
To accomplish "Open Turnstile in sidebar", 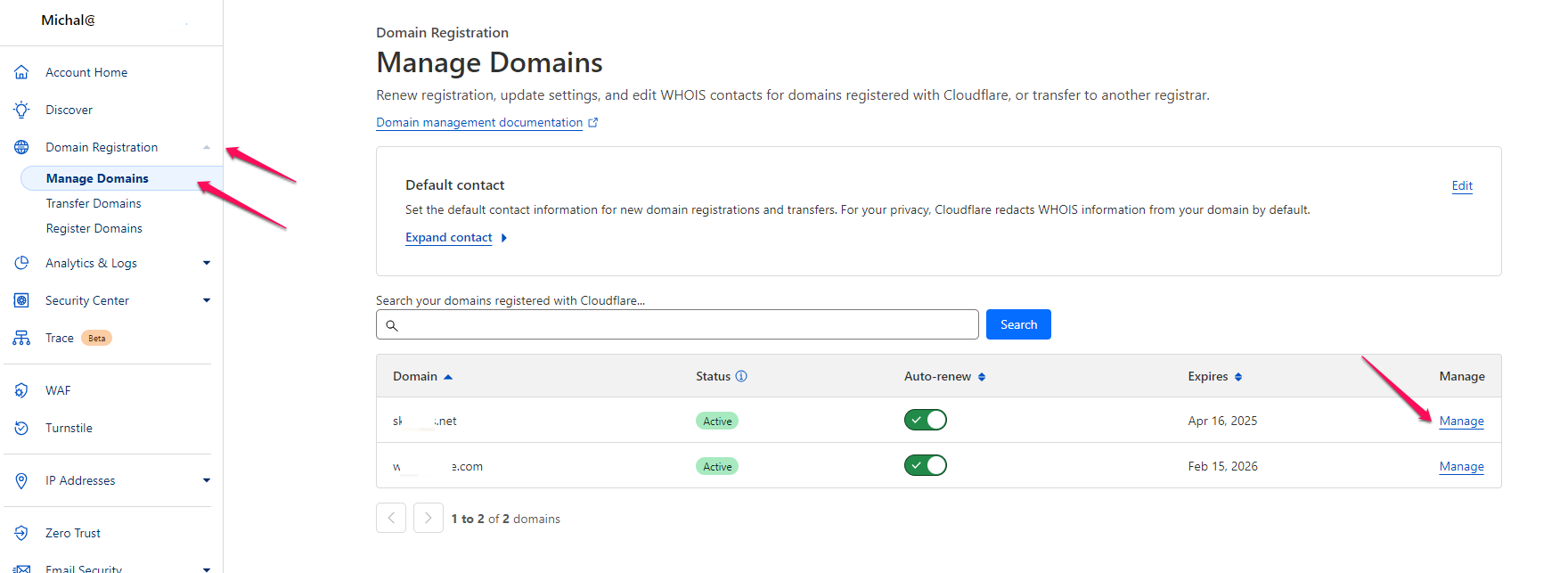I will coord(69,428).
